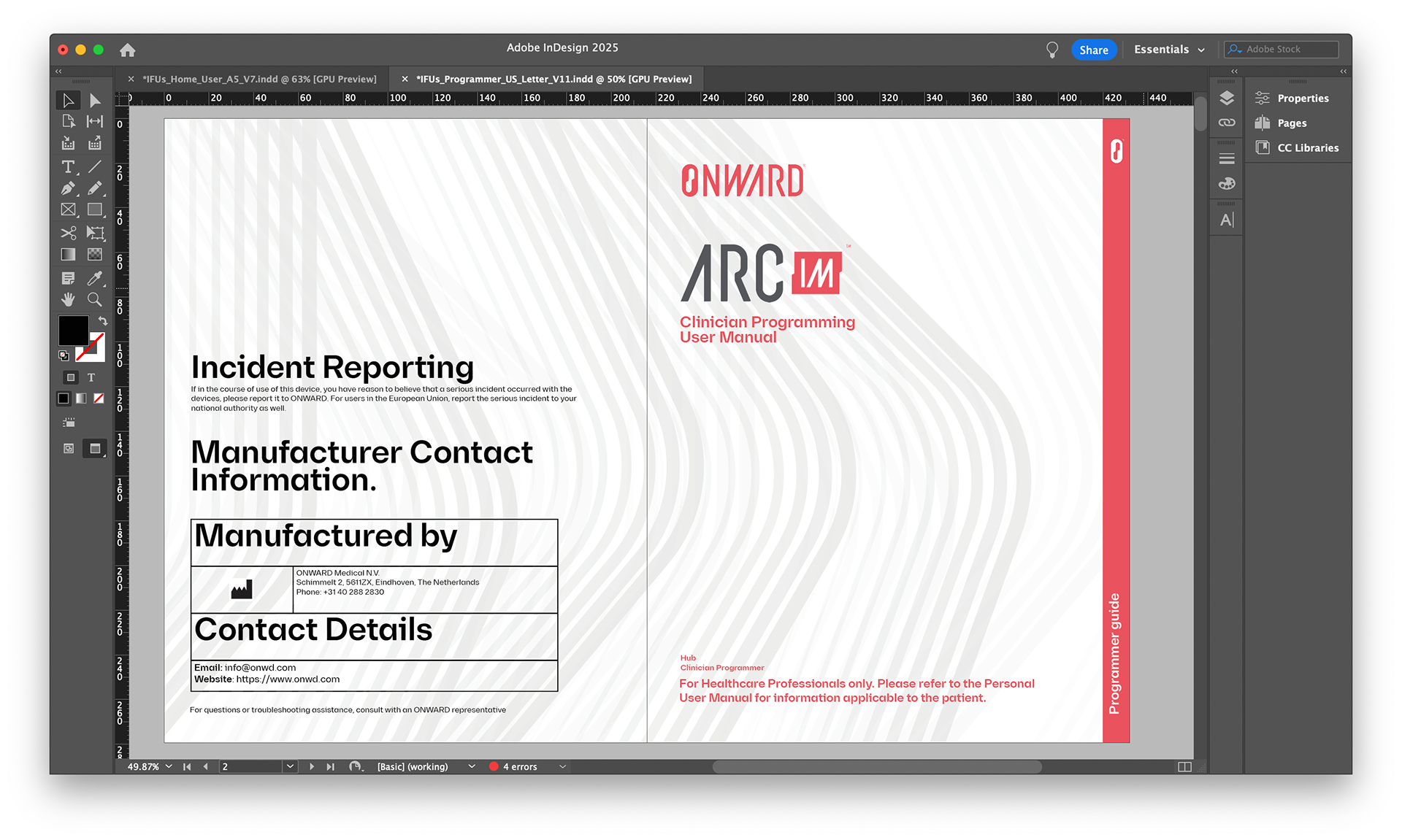Screen dimensions: 1402x840
Task: Toggle formatting affects text button
Action: pyautogui.click(x=91, y=377)
